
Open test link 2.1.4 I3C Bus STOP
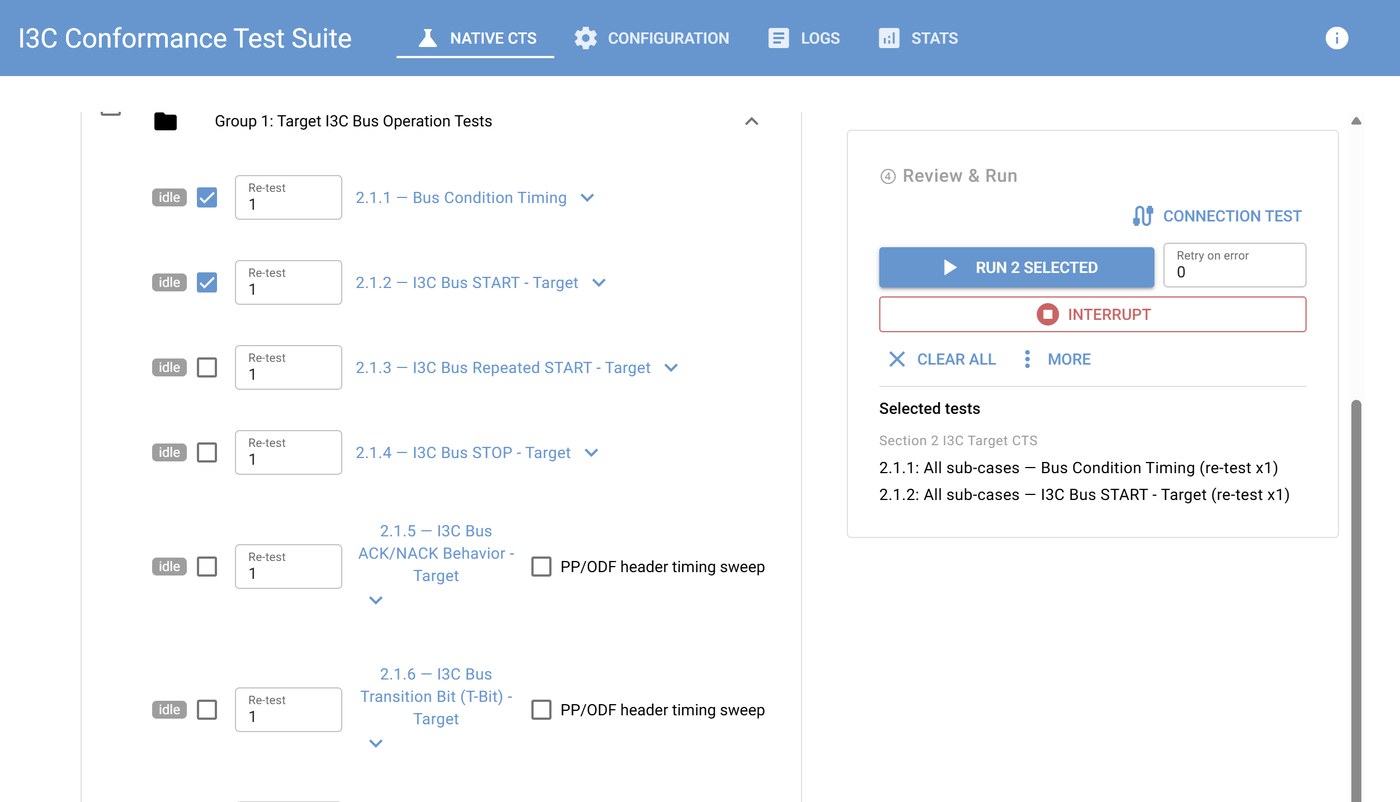point(463,453)
